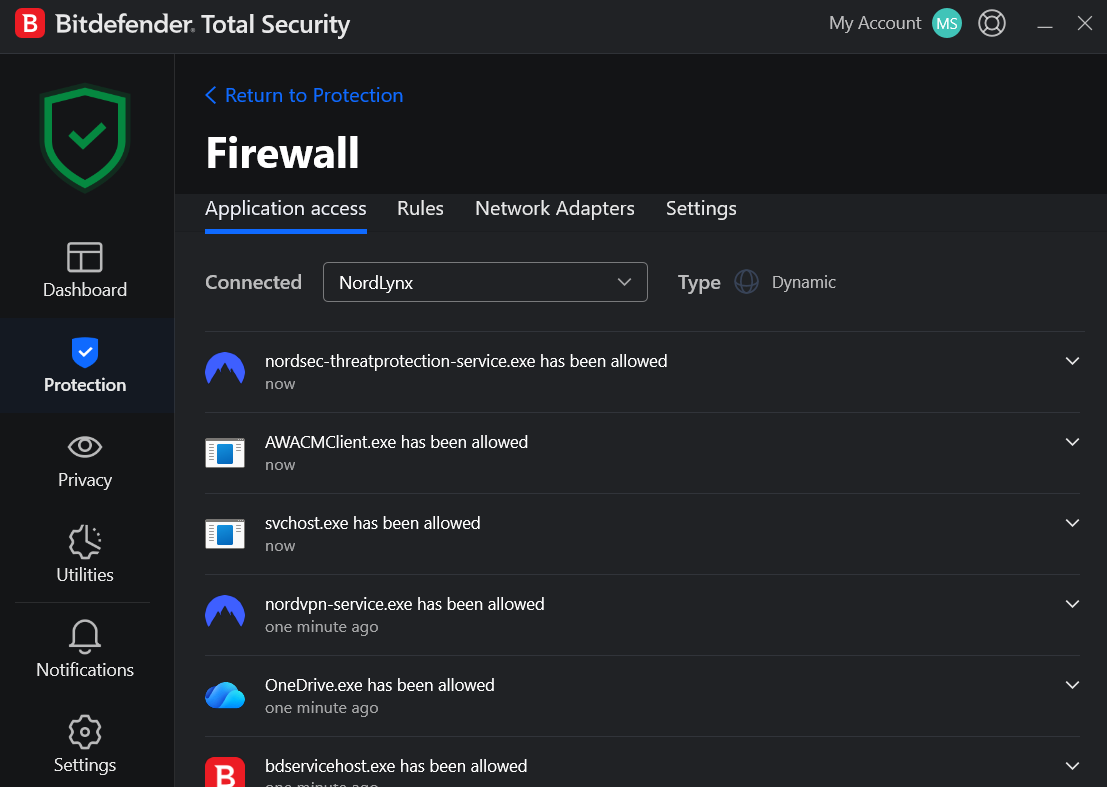Click the MS account avatar
1107x787 pixels.
pyautogui.click(x=947, y=23)
